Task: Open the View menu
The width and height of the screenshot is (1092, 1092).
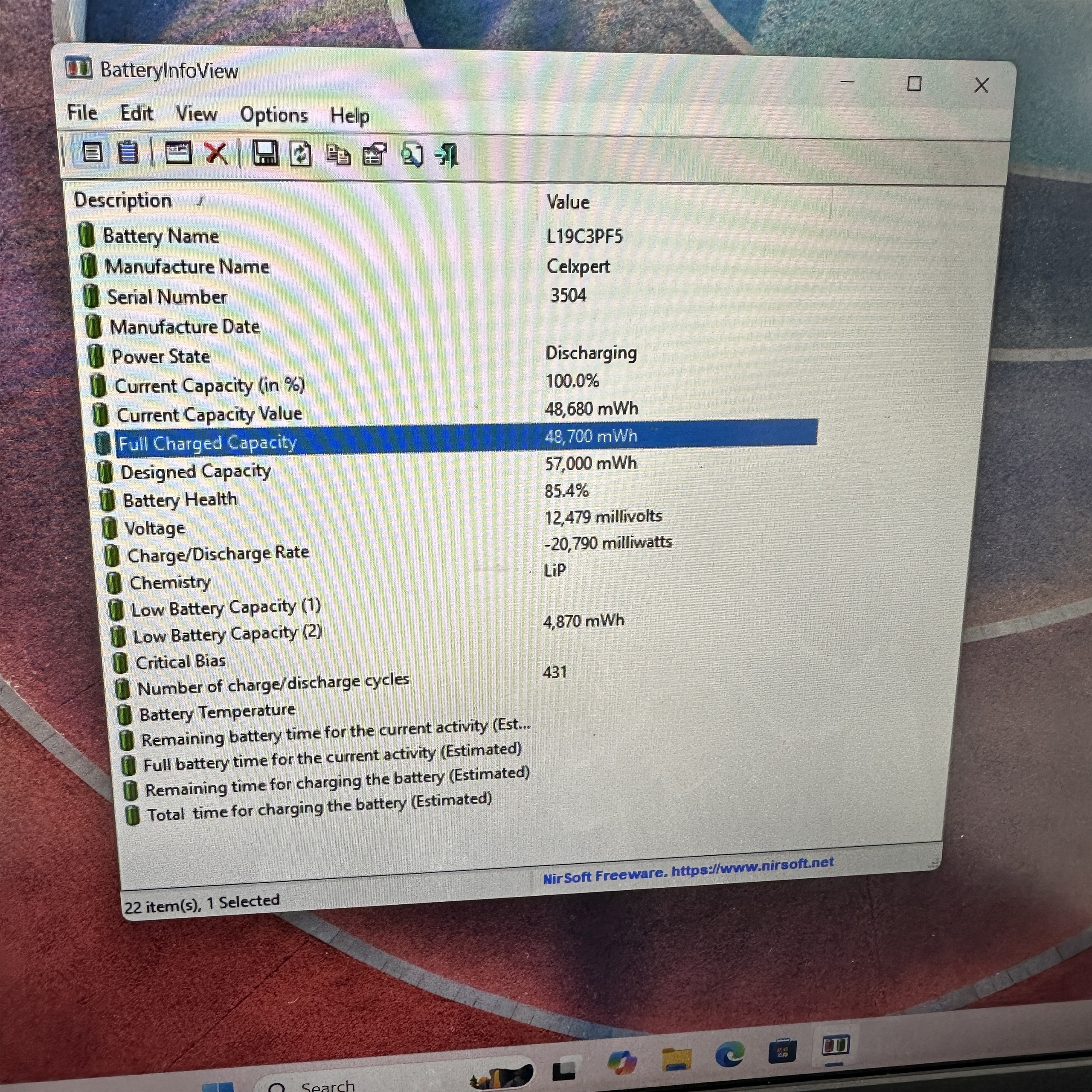Action: (x=196, y=113)
